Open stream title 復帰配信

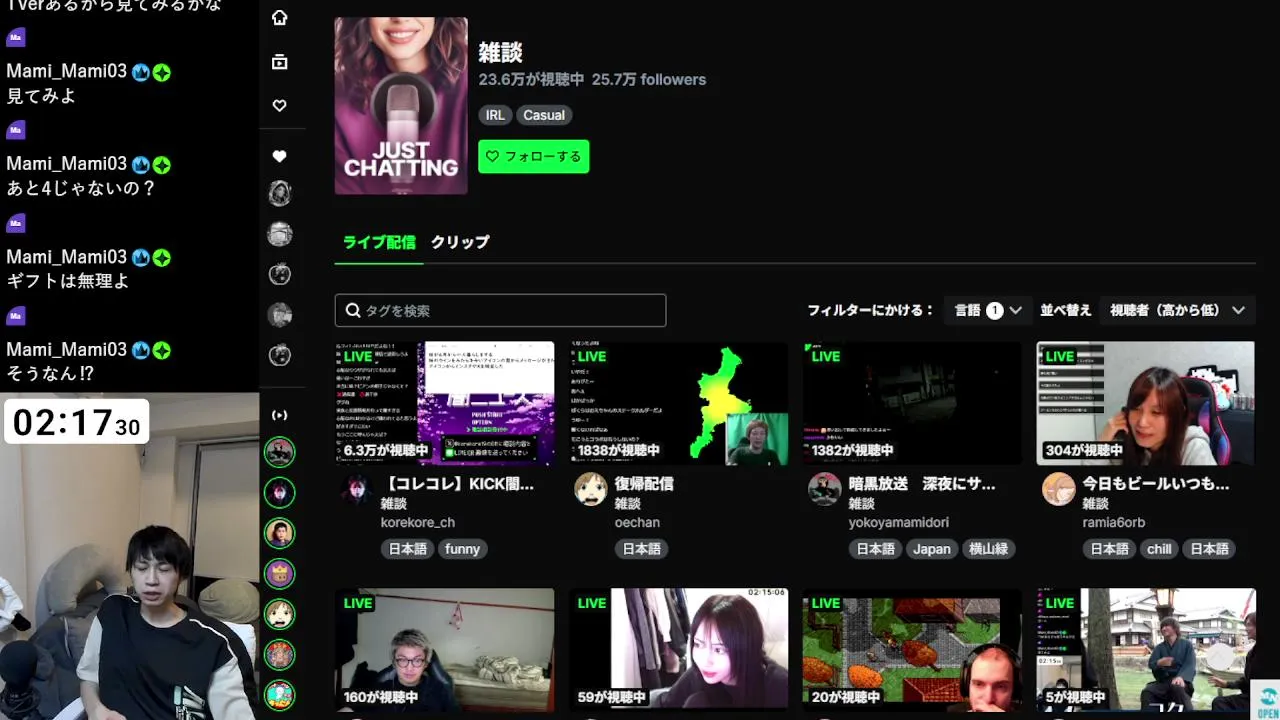pyautogui.click(x=644, y=484)
